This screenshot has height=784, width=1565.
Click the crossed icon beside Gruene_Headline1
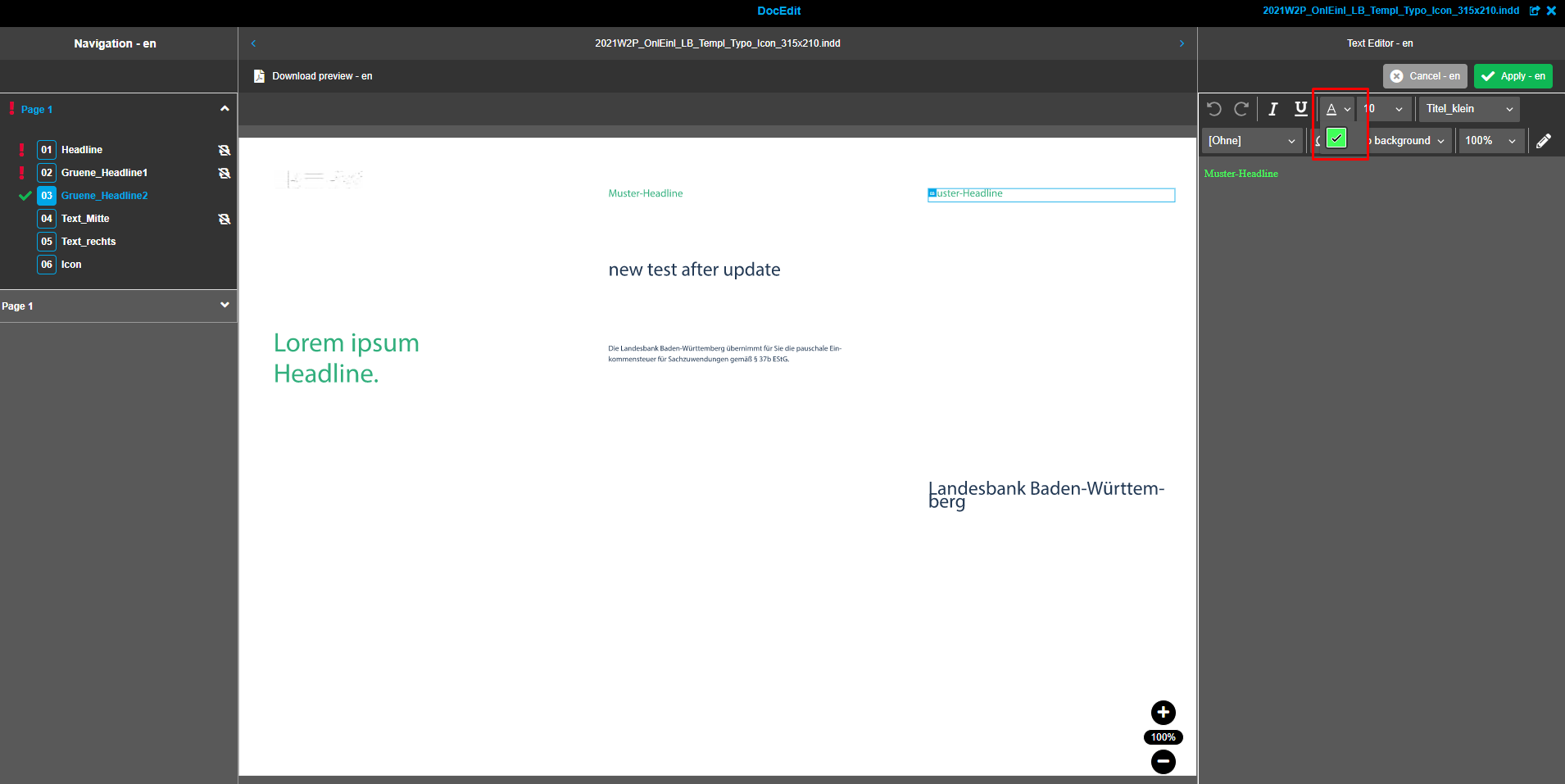point(225,173)
